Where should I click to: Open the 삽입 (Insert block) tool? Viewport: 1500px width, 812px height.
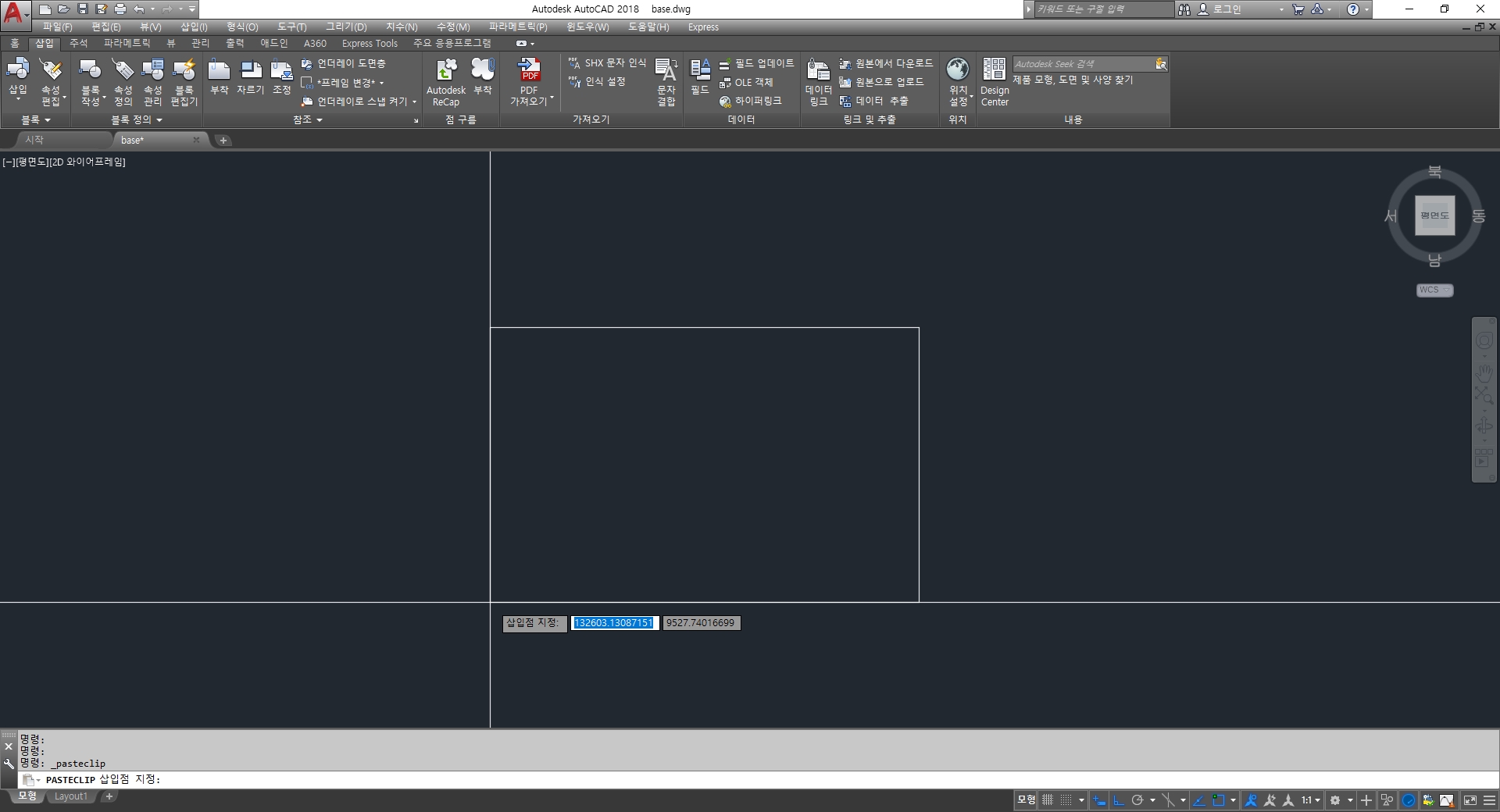(18, 78)
